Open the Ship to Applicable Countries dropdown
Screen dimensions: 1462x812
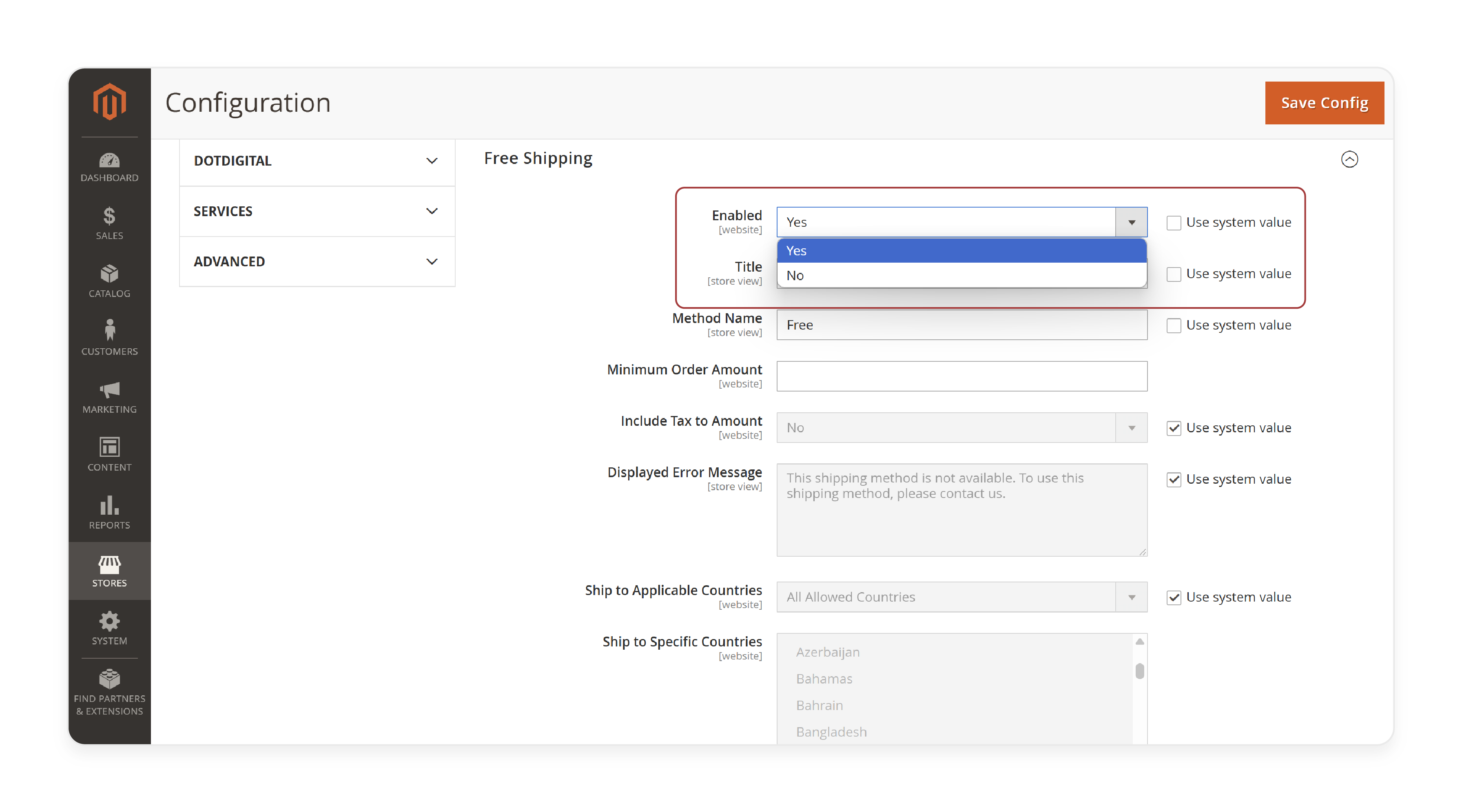click(x=961, y=597)
